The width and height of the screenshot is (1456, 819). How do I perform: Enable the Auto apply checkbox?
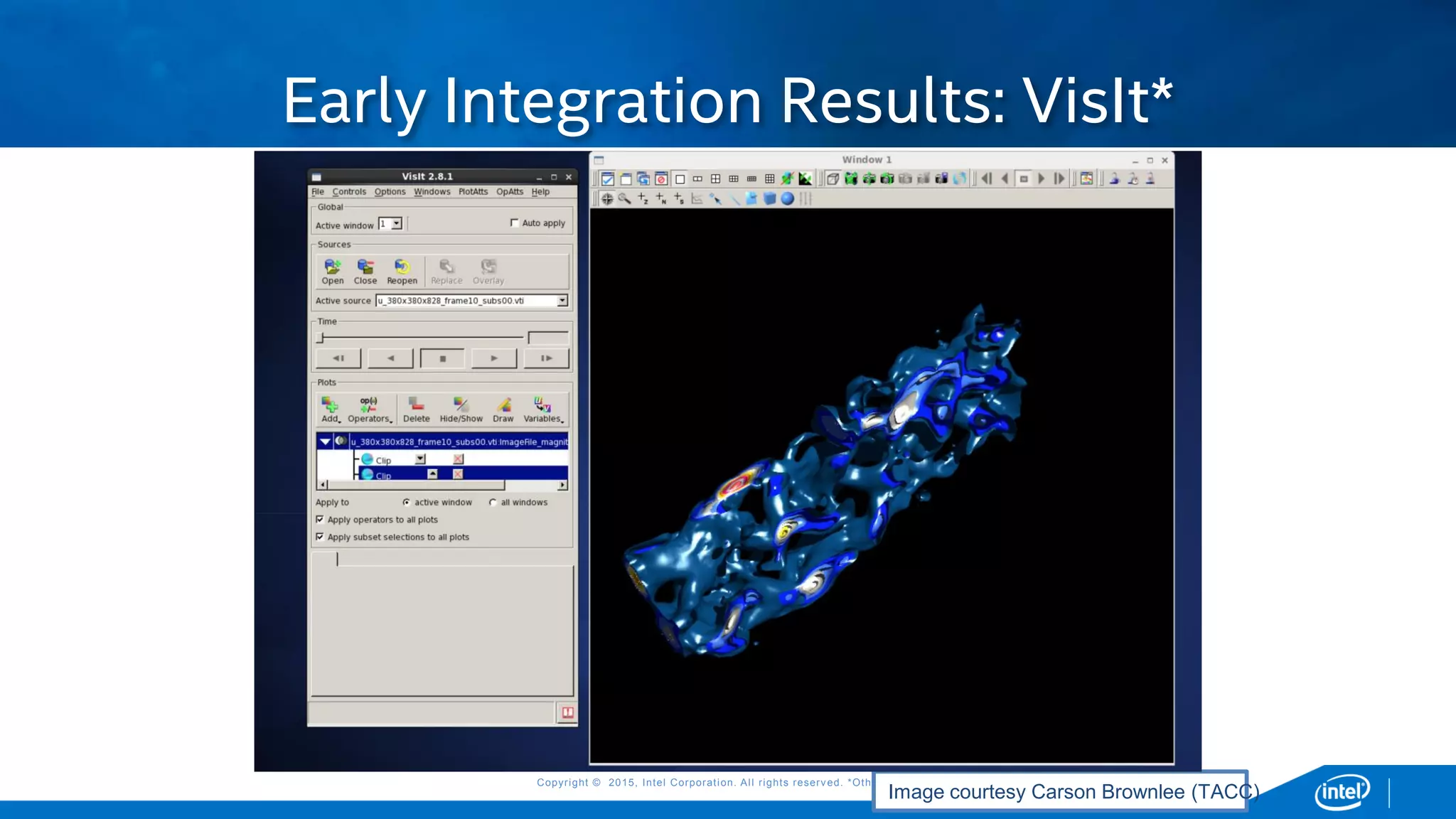pos(515,223)
